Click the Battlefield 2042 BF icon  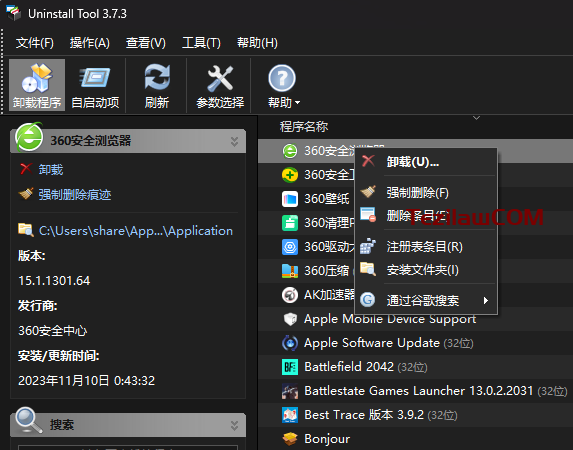[290, 367]
